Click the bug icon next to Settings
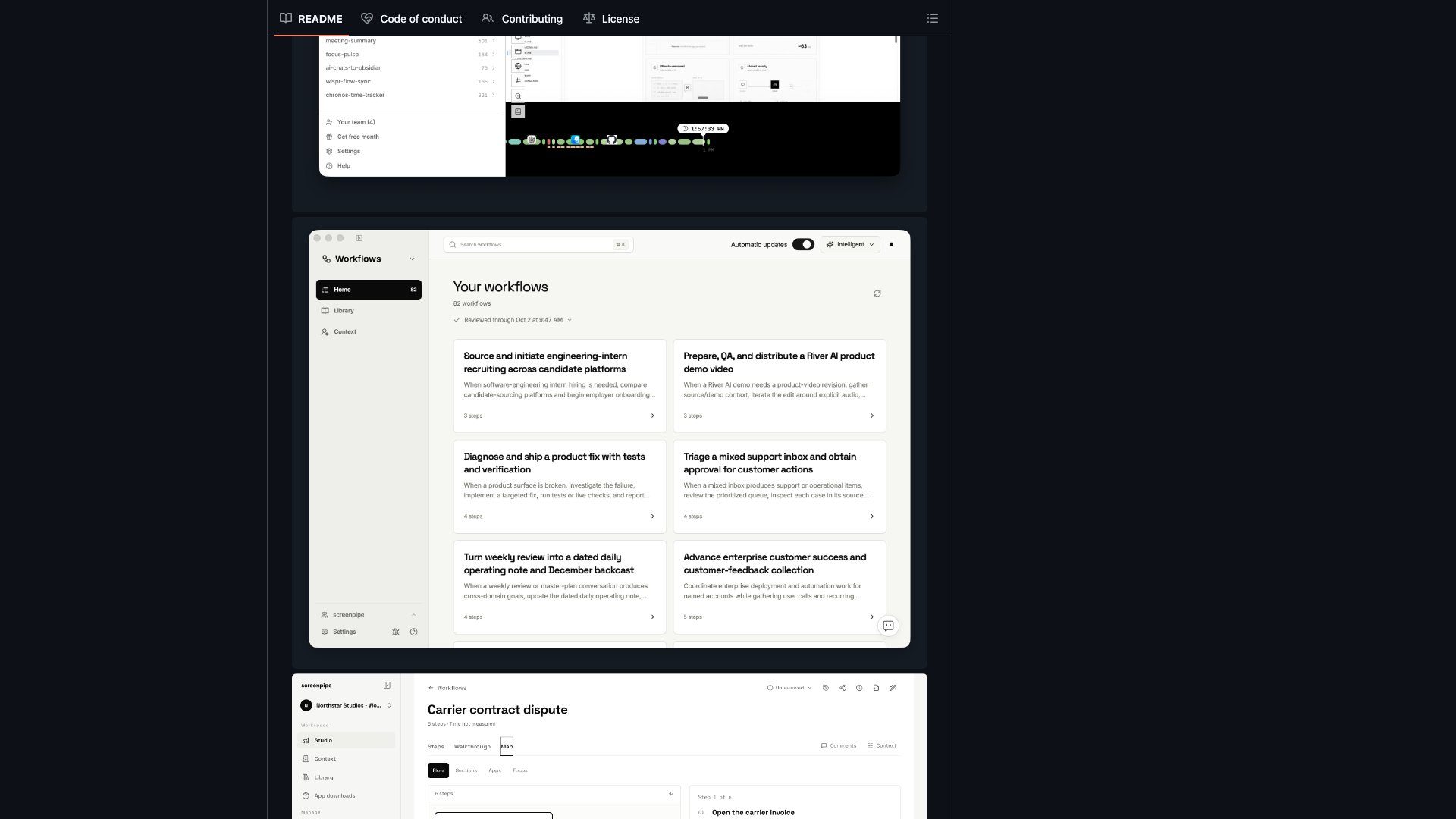Viewport: 1456px width, 819px height. tap(395, 632)
